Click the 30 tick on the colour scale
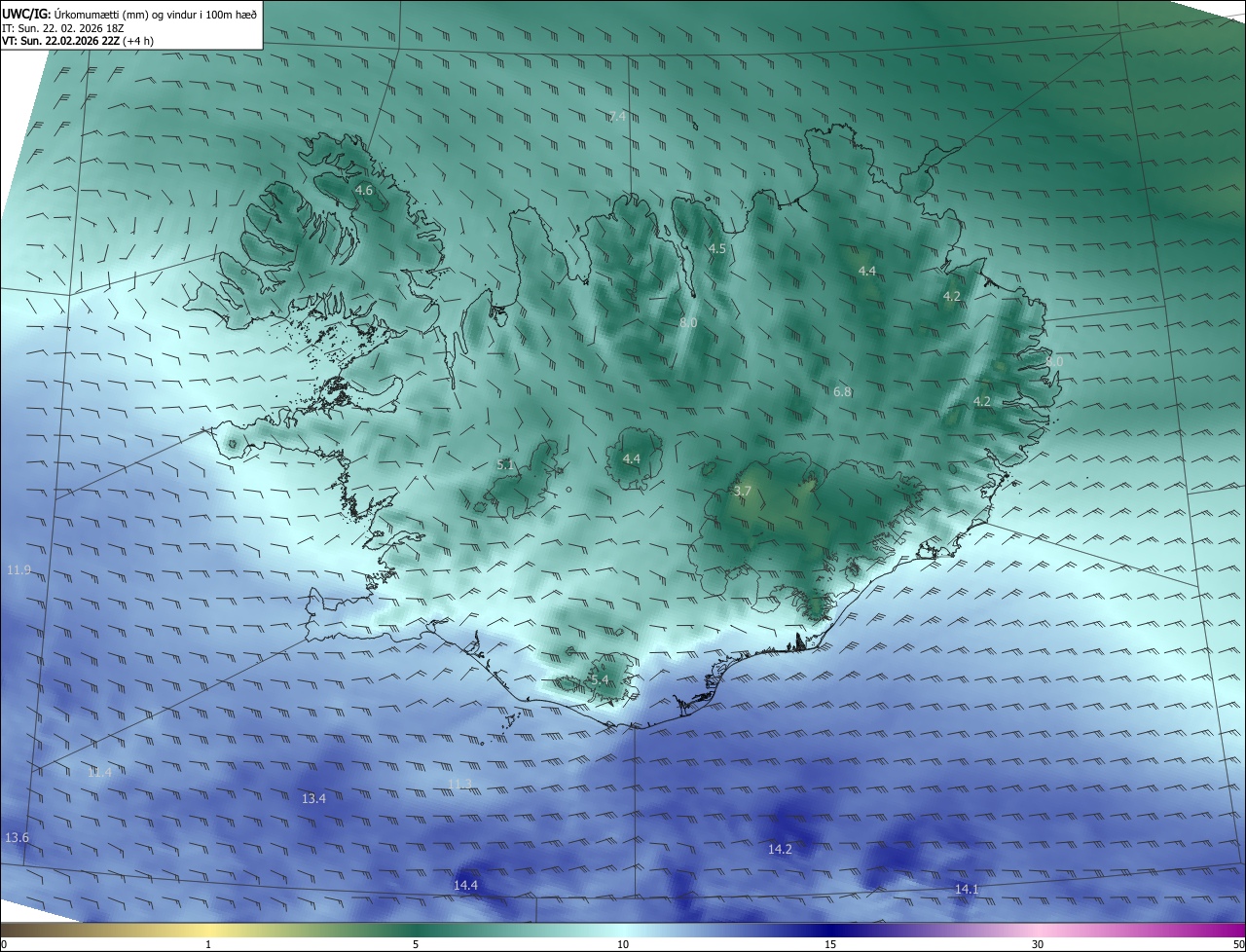The height and width of the screenshot is (952, 1246). [1038, 944]
